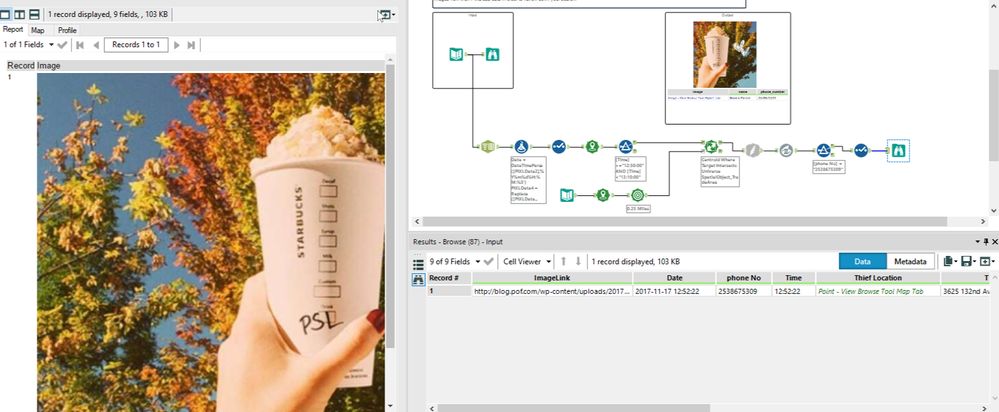Click the 0.25 Miles annotation
The width and height of the screenshot is (999, 412).
638,209
